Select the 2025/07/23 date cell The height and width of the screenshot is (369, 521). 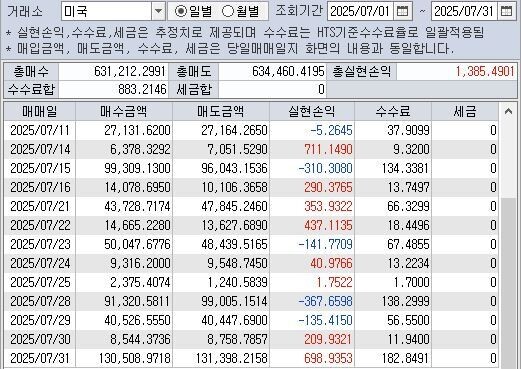[x=40, y=244]
